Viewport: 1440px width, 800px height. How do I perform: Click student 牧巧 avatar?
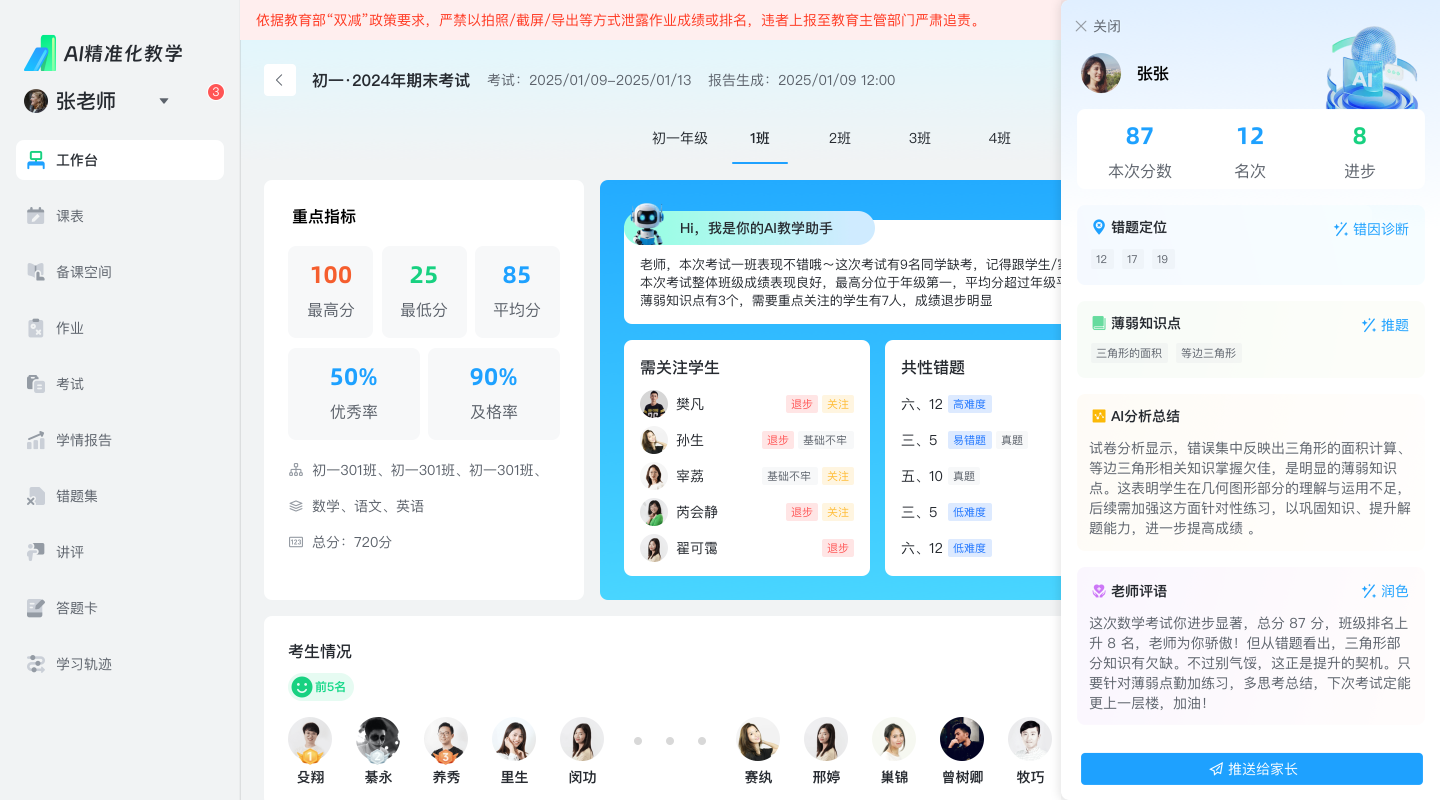[x=1030, y=739]
